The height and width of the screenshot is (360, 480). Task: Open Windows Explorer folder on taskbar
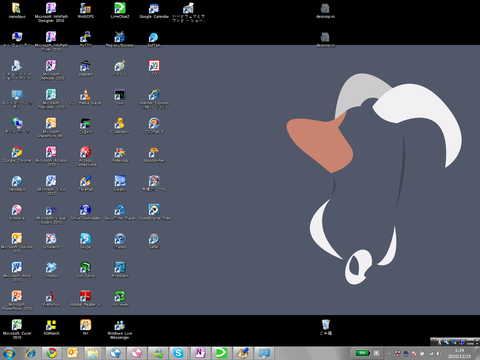coord(93,353)
